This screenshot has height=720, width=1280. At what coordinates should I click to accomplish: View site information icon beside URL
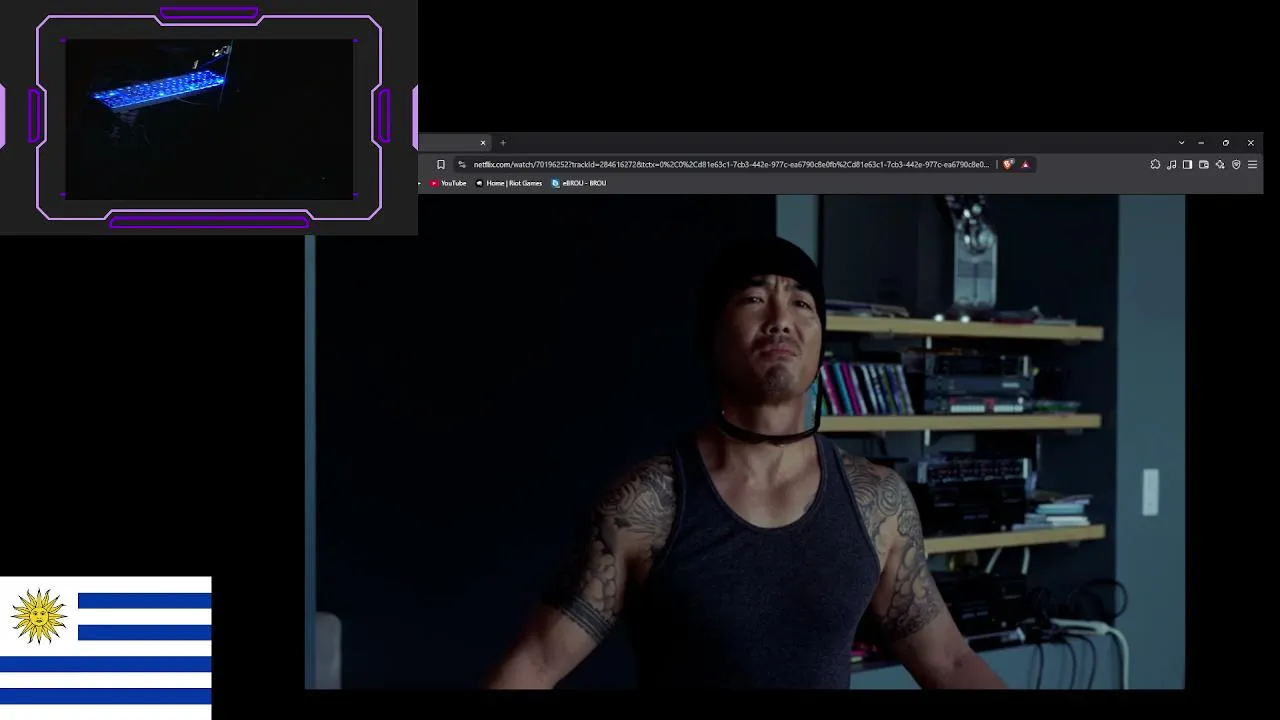click(x=462, y=165)
